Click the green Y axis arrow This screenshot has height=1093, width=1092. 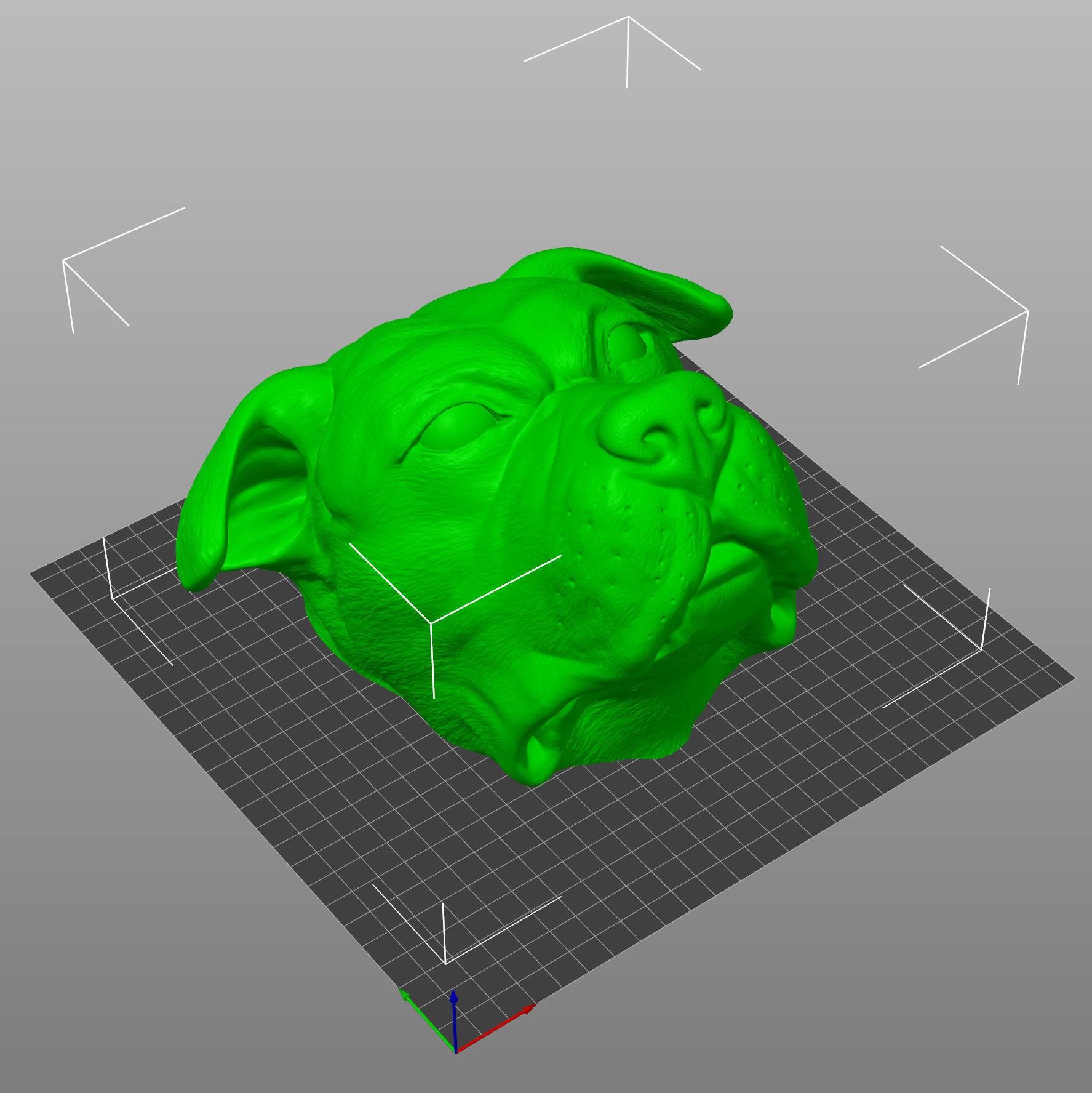[x=427, y=1020]
